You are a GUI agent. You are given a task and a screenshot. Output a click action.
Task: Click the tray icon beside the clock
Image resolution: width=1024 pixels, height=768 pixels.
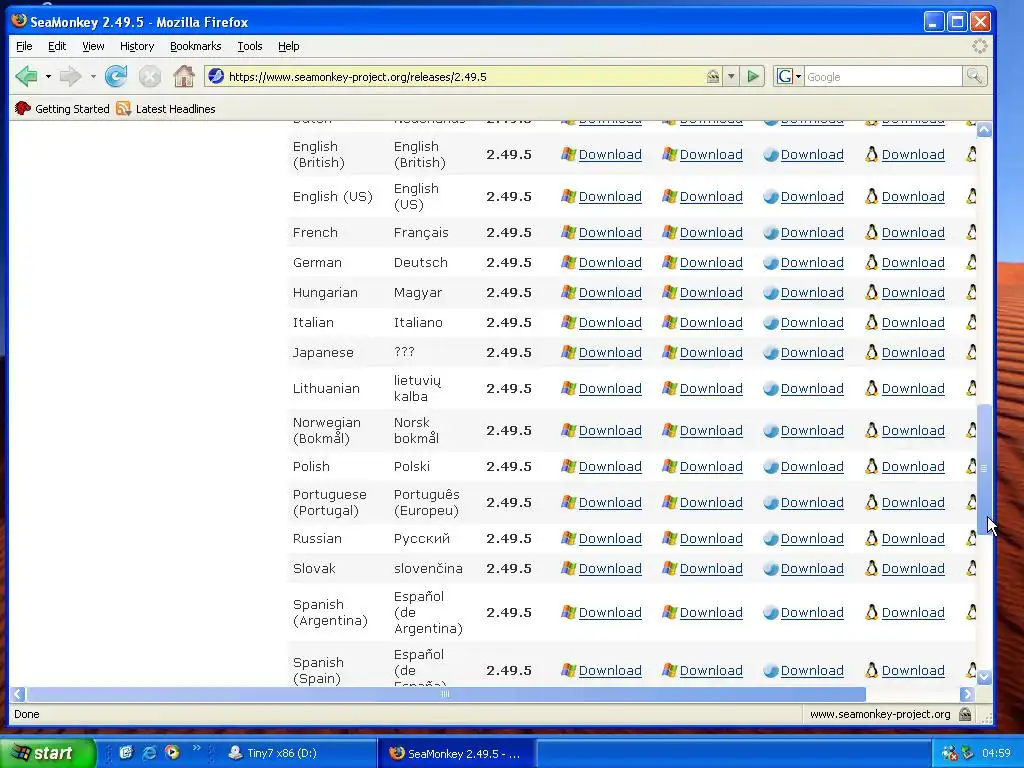pyautogui.click(x=967, y=753)
